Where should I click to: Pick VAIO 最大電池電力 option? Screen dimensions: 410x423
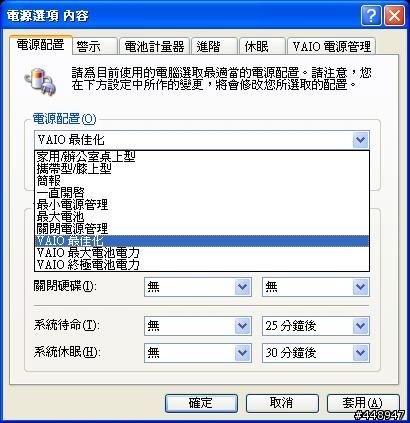pyautogui.click(x=202, y=253)
